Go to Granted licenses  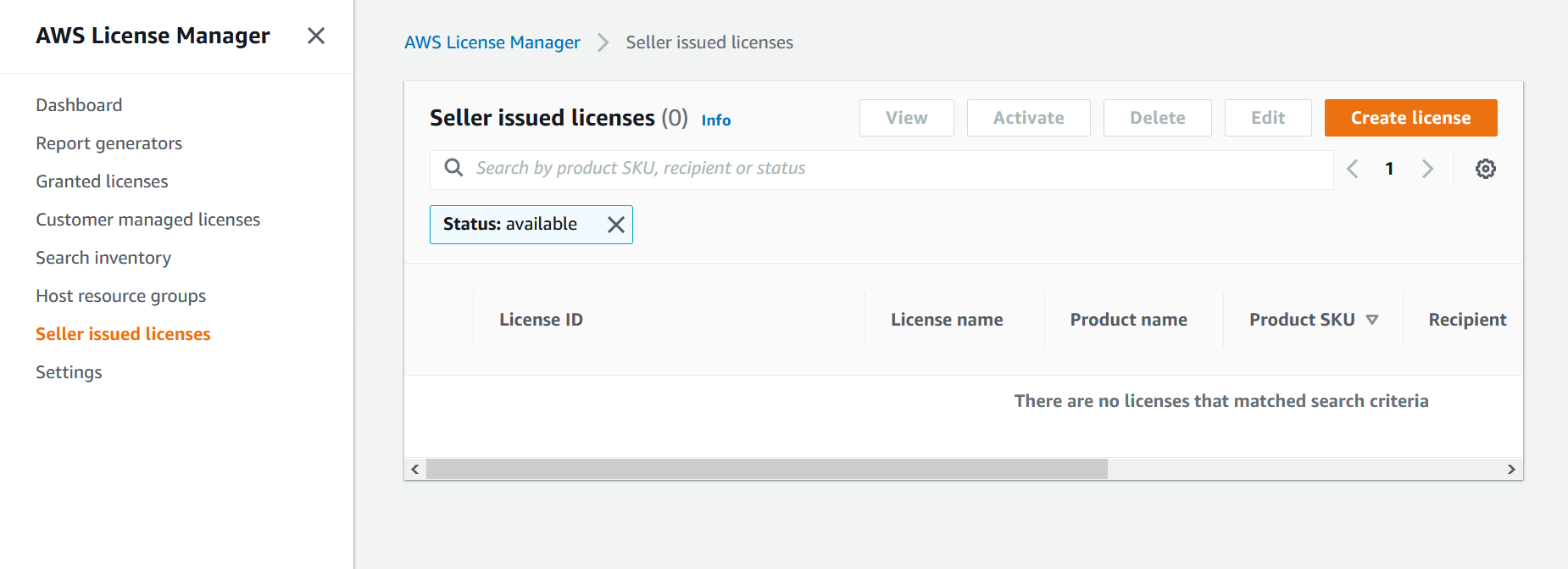[x=102, y=181]
